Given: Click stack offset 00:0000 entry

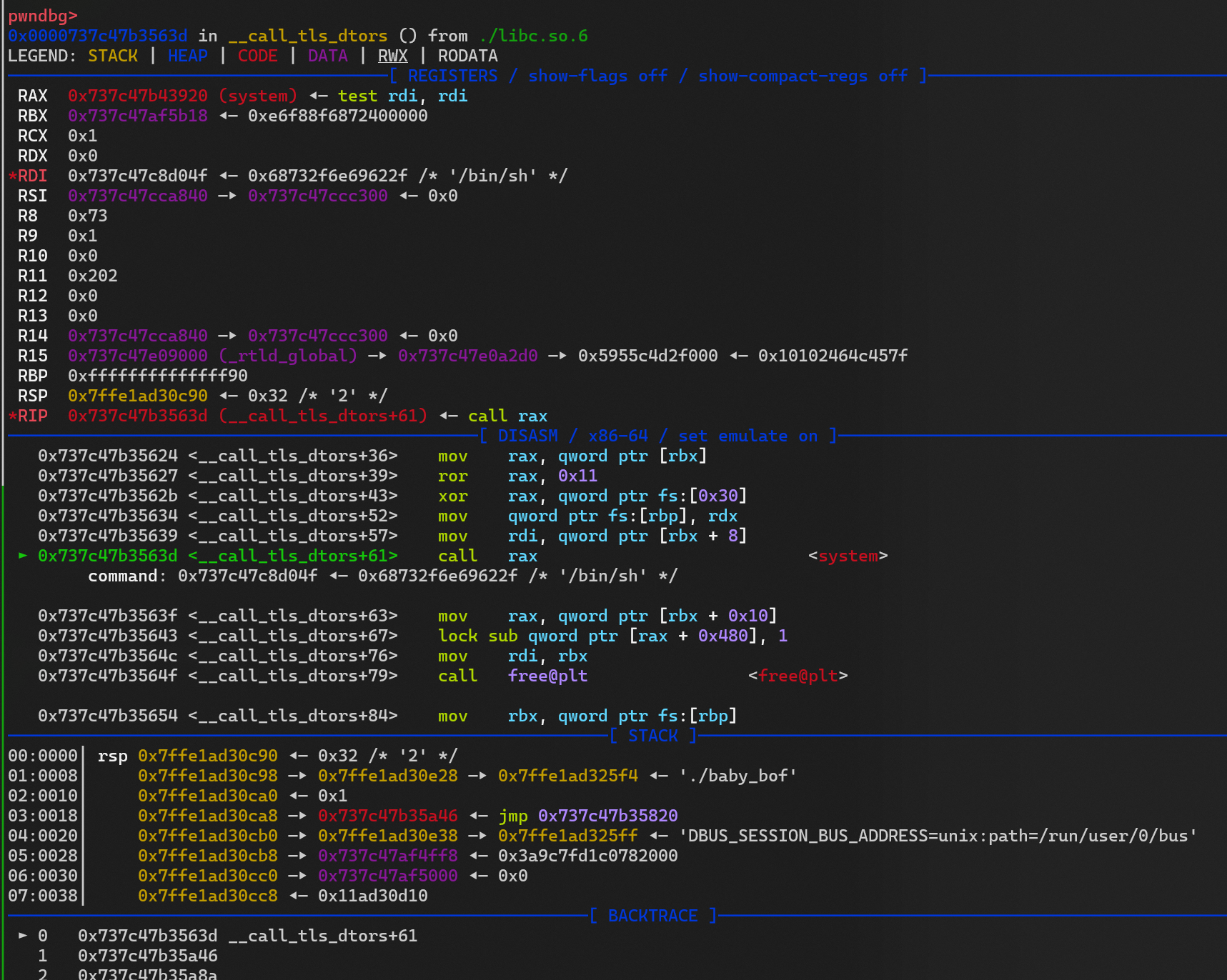Looking at the screenshot, I should [x=43, y=756].
